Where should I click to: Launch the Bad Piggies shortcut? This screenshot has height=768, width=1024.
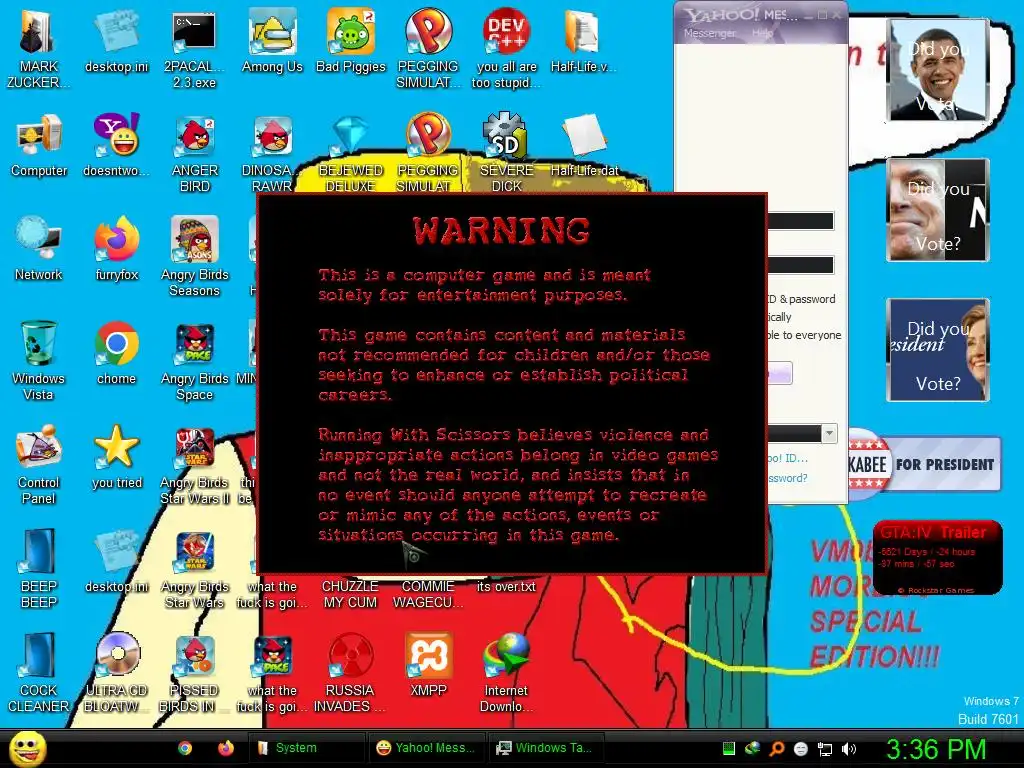(351, 40)
